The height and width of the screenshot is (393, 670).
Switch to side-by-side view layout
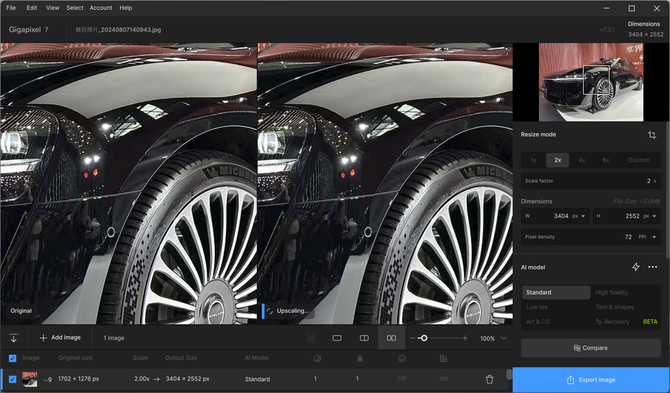[x=391, y=338]
